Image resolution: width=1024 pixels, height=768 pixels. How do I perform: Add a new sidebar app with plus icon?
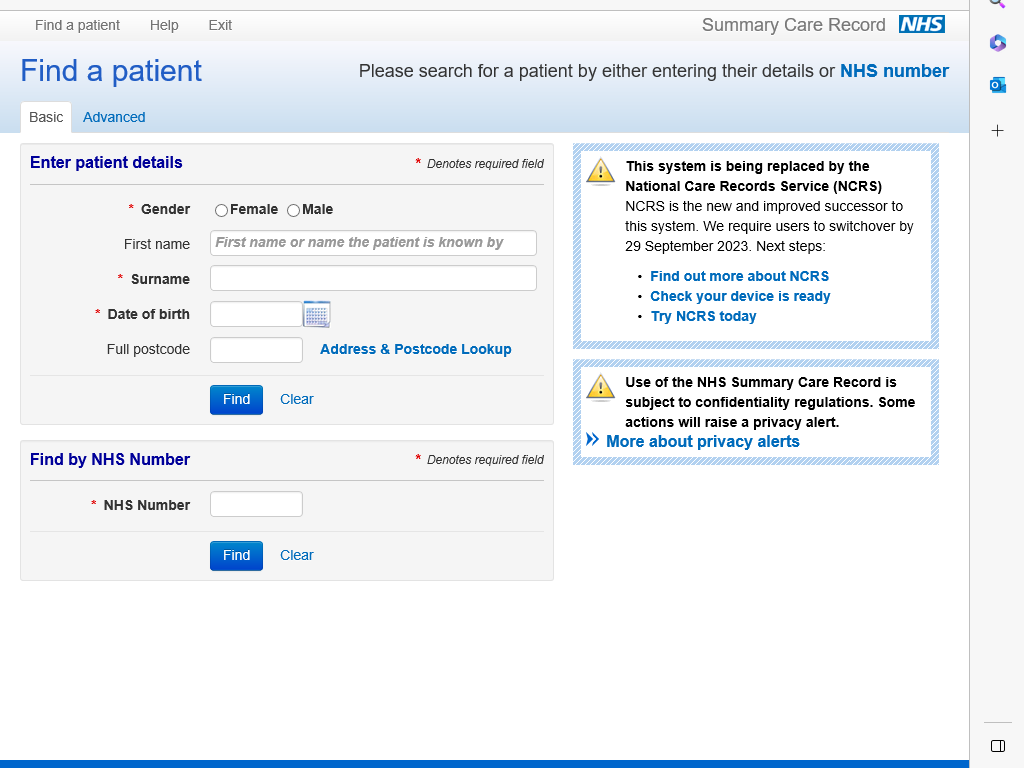pos(997,131)
